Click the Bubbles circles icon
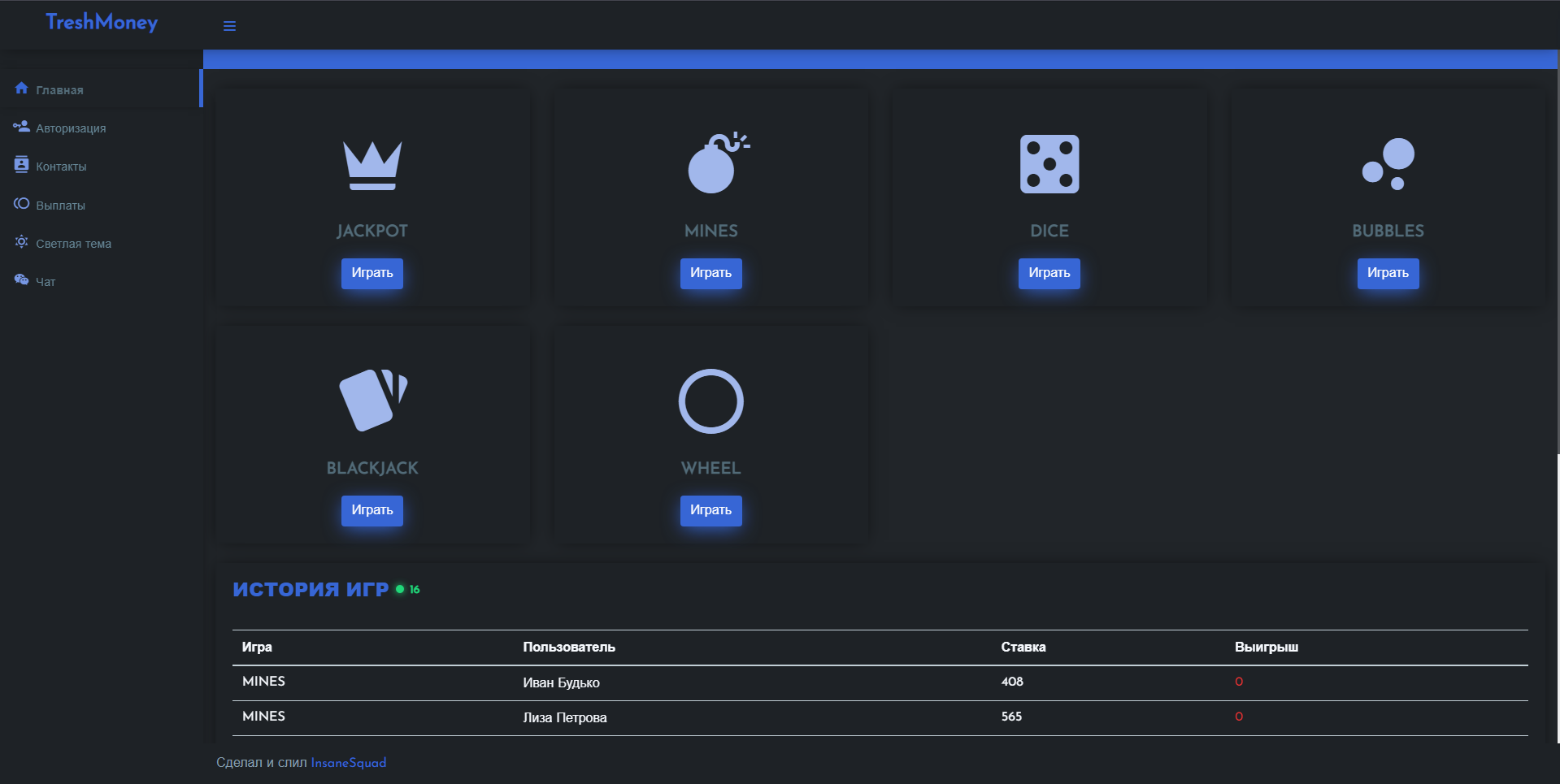1560x784 pixels. click(1388, 164)
